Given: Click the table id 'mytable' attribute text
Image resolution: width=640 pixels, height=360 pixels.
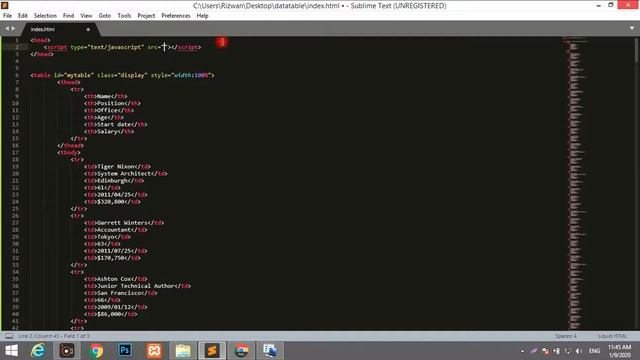Looking at the screenshot, I should point(78,75).
